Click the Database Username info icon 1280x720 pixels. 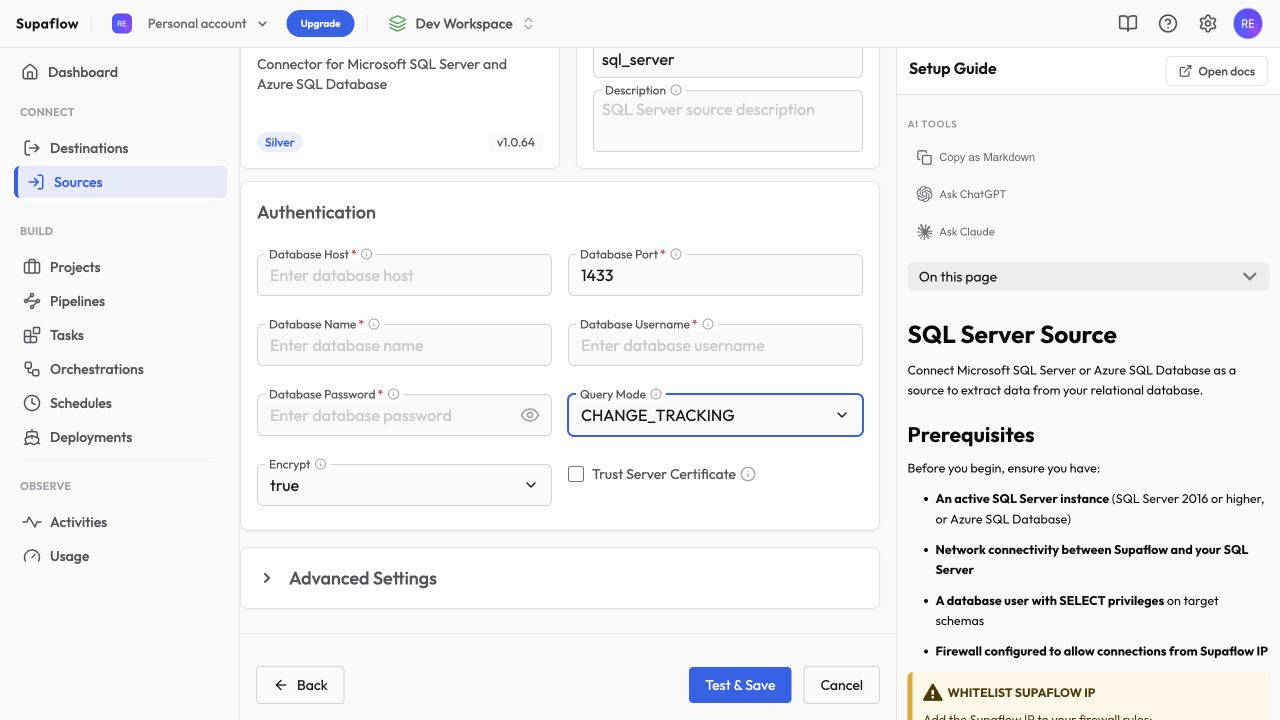(x=708, y=324)
